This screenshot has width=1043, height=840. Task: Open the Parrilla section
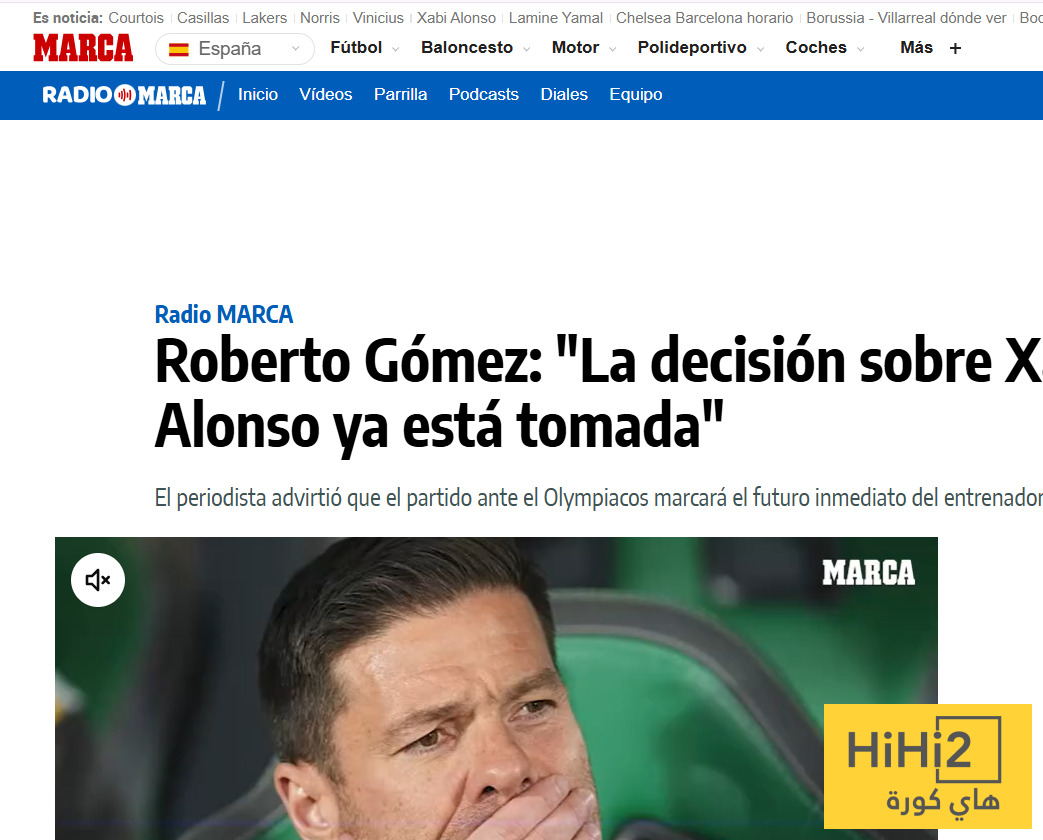tap(400, 94)
